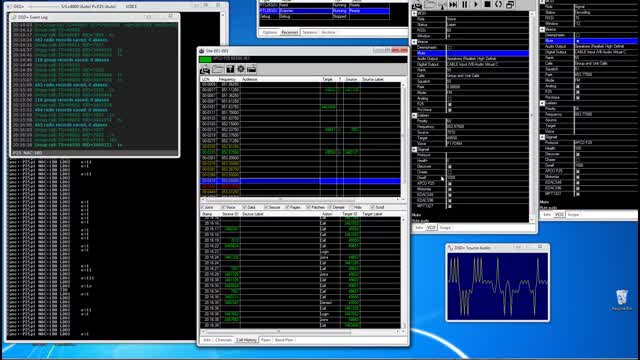The image size is (640, 360).
Task: Open the Info tab in voice receiver window
Action: 419,228
